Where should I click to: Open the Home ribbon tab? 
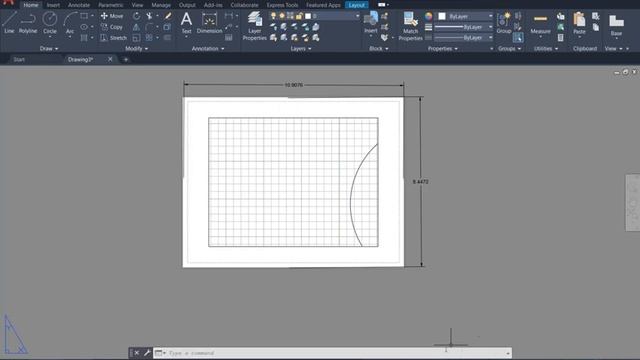point(31,5)
